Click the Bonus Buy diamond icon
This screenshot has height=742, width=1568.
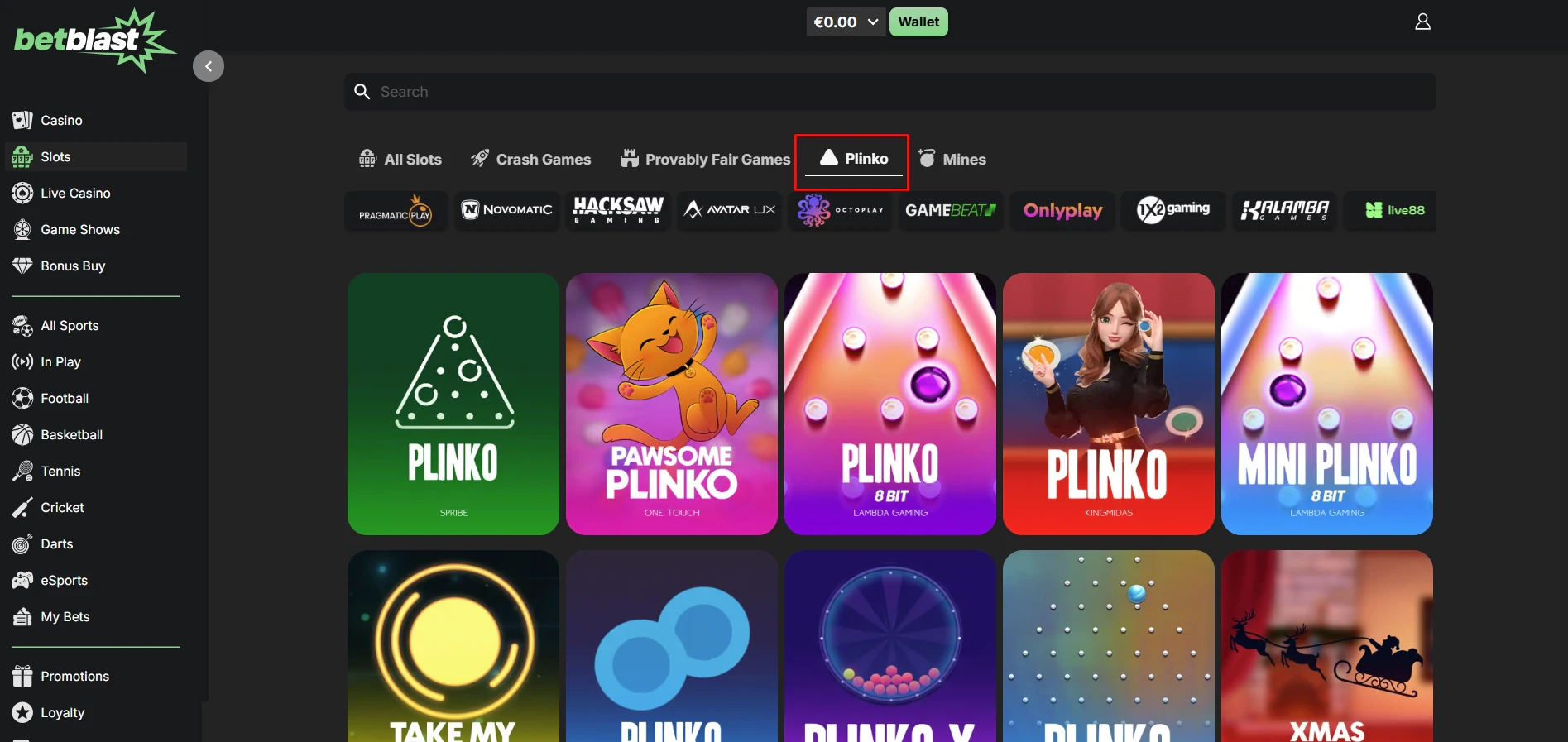22,266
